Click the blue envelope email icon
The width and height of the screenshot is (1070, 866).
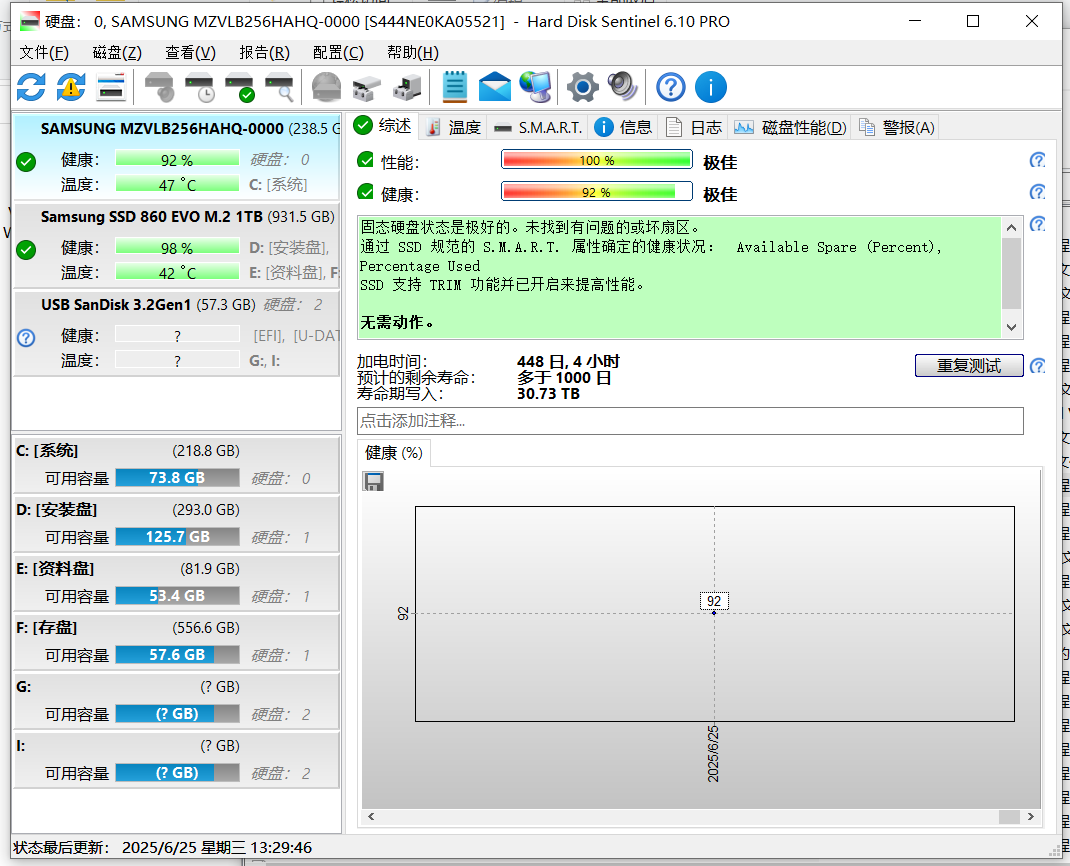pos(495,87)
